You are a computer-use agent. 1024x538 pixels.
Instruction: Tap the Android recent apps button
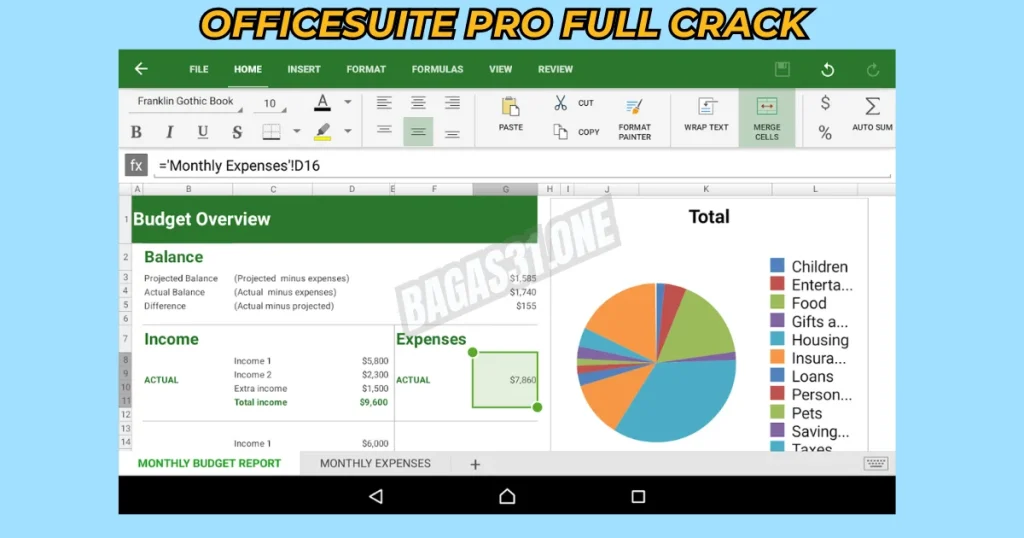638,497
